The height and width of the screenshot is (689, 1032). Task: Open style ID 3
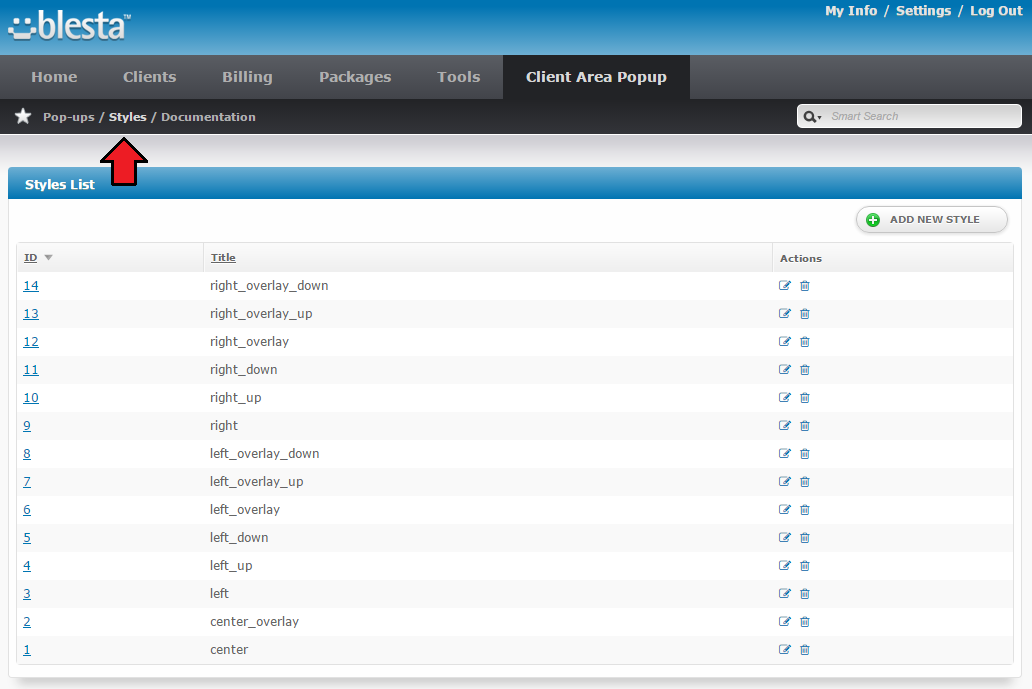click(x=27, y=593)
